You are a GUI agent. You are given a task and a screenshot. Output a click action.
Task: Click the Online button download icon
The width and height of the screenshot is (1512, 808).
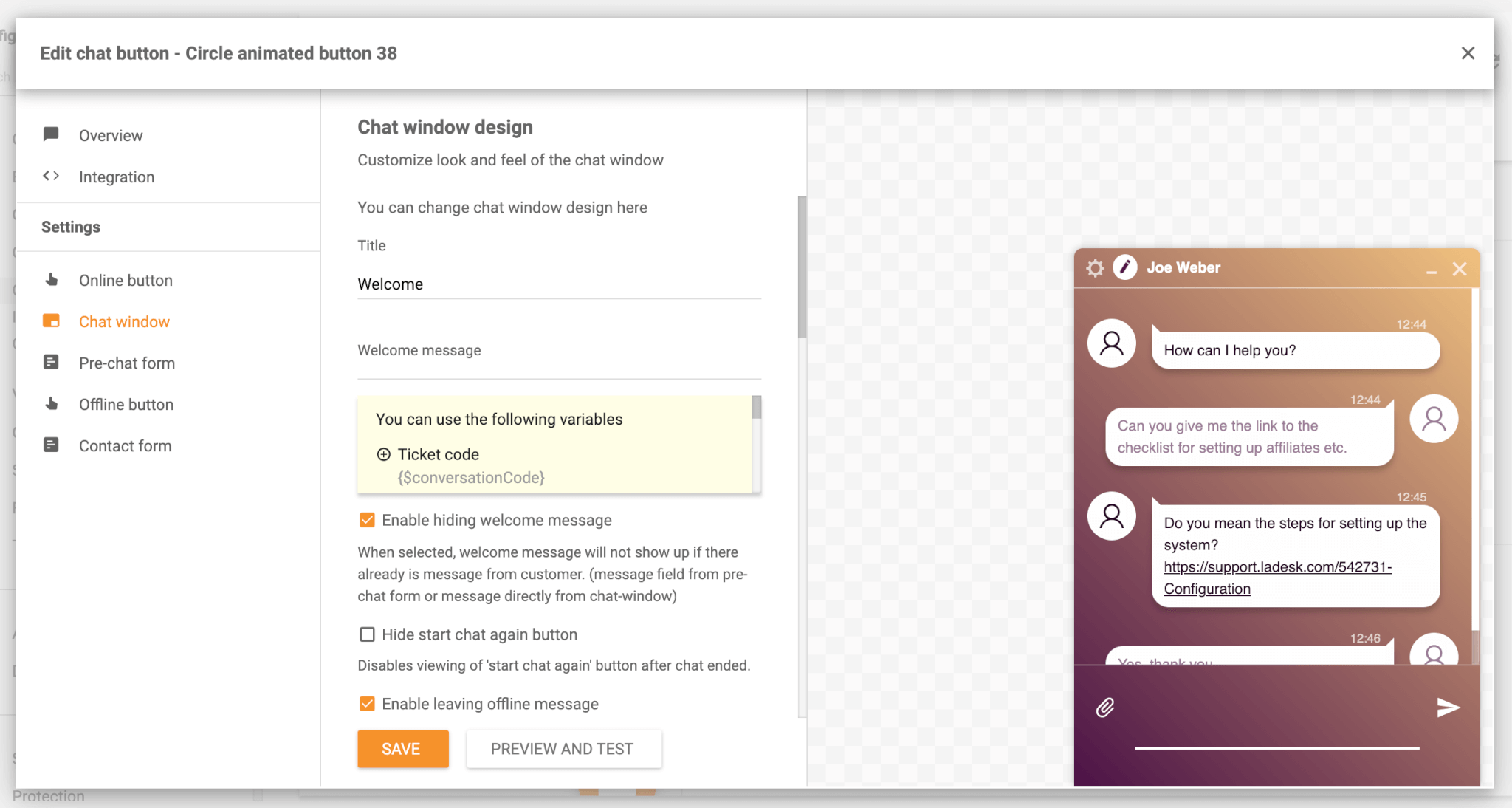click(x=52, y=280)
